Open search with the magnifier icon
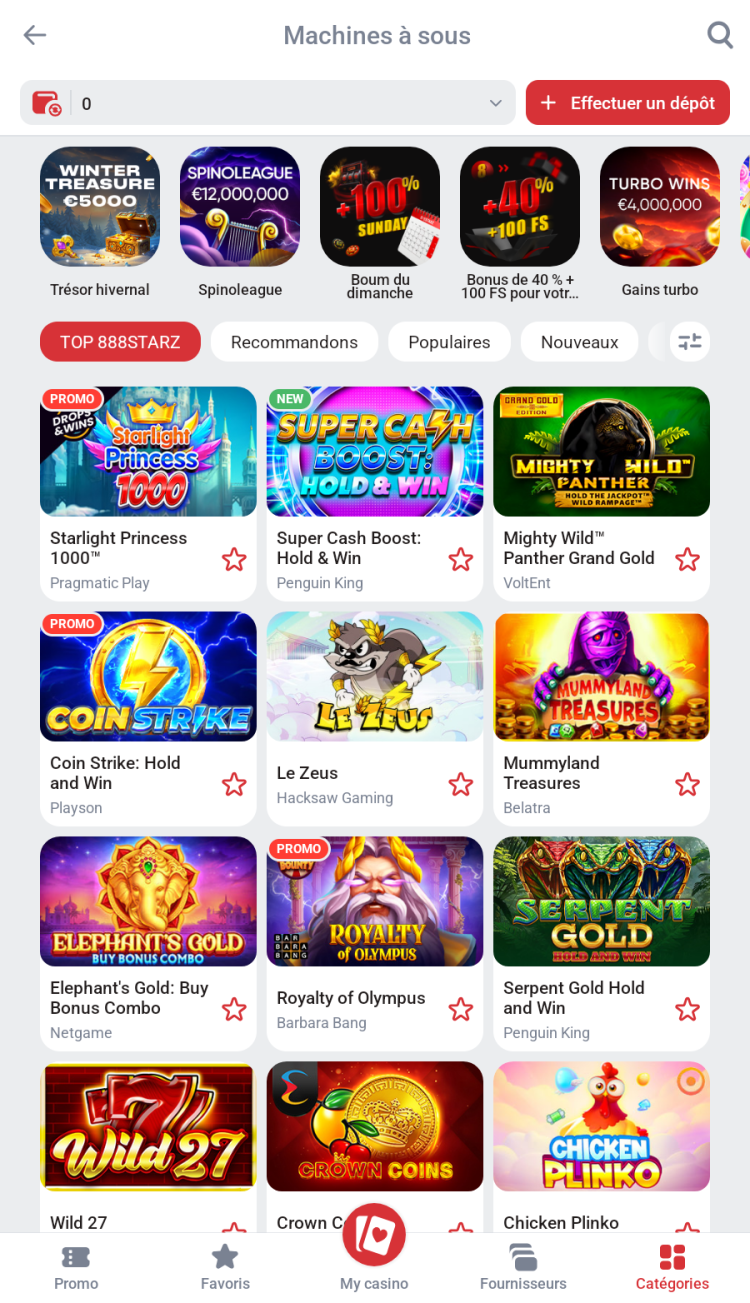The width and height of the screenshot is (750, 1303). tap(720, 35)
